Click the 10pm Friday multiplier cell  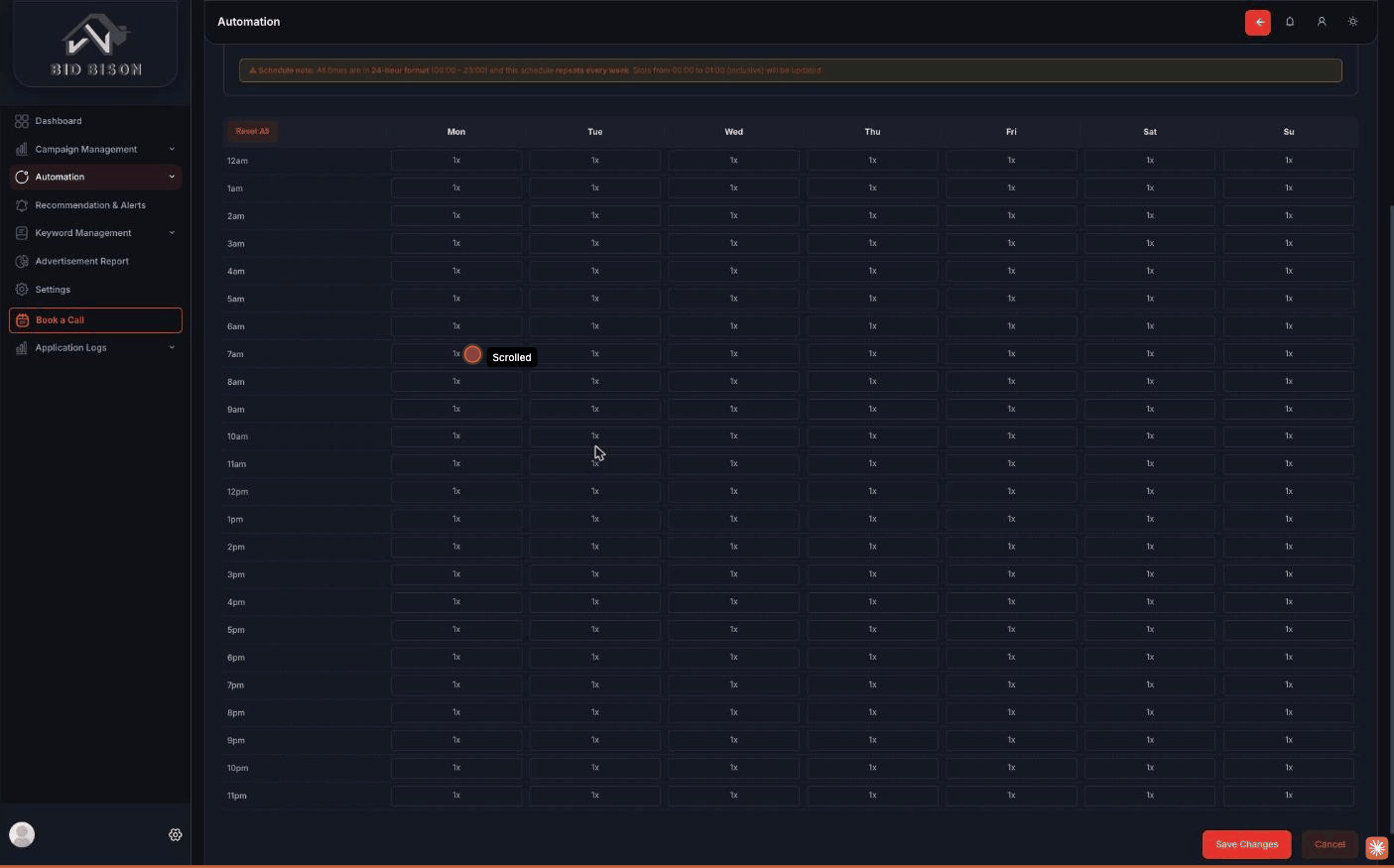pyautogui.click(x=1011, y=768)
